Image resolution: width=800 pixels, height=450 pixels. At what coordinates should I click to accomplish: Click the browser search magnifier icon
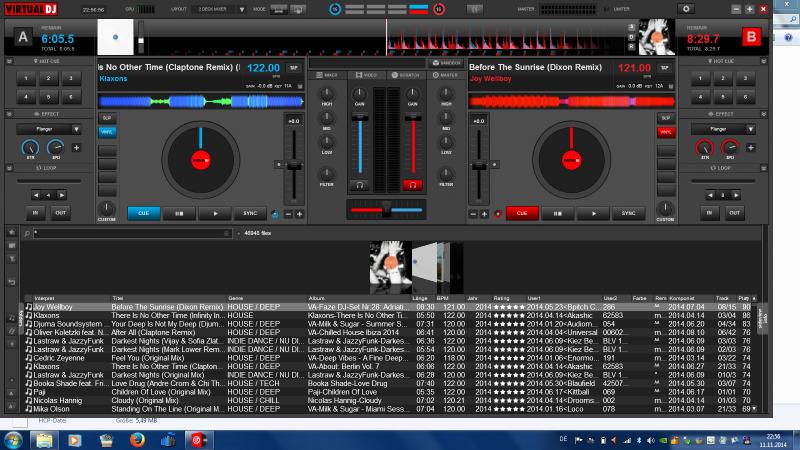point(27,234)
